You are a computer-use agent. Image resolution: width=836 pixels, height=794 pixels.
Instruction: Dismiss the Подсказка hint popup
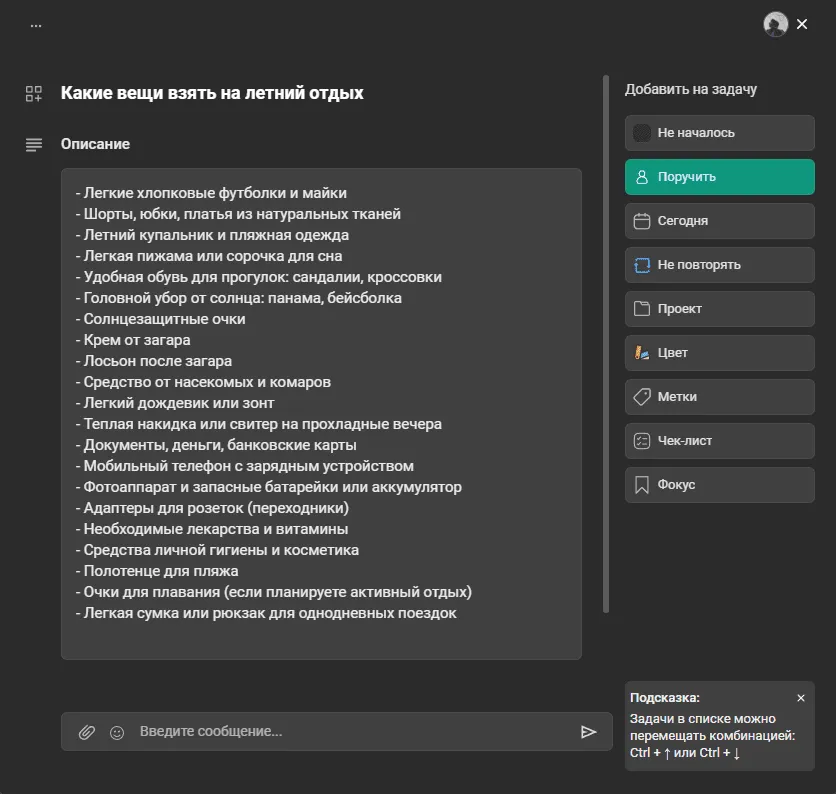801,698
